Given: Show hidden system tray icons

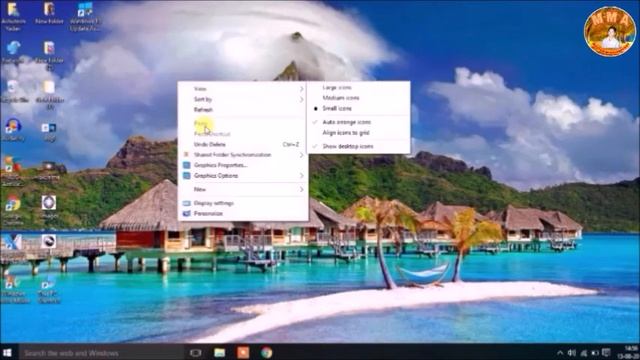Looking at the screenshot, I should pyautogui.click(x=560, y=353).
